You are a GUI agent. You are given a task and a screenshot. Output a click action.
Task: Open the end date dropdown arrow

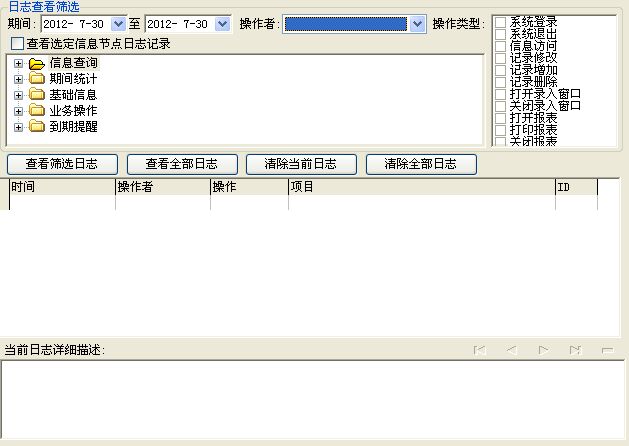223,24
